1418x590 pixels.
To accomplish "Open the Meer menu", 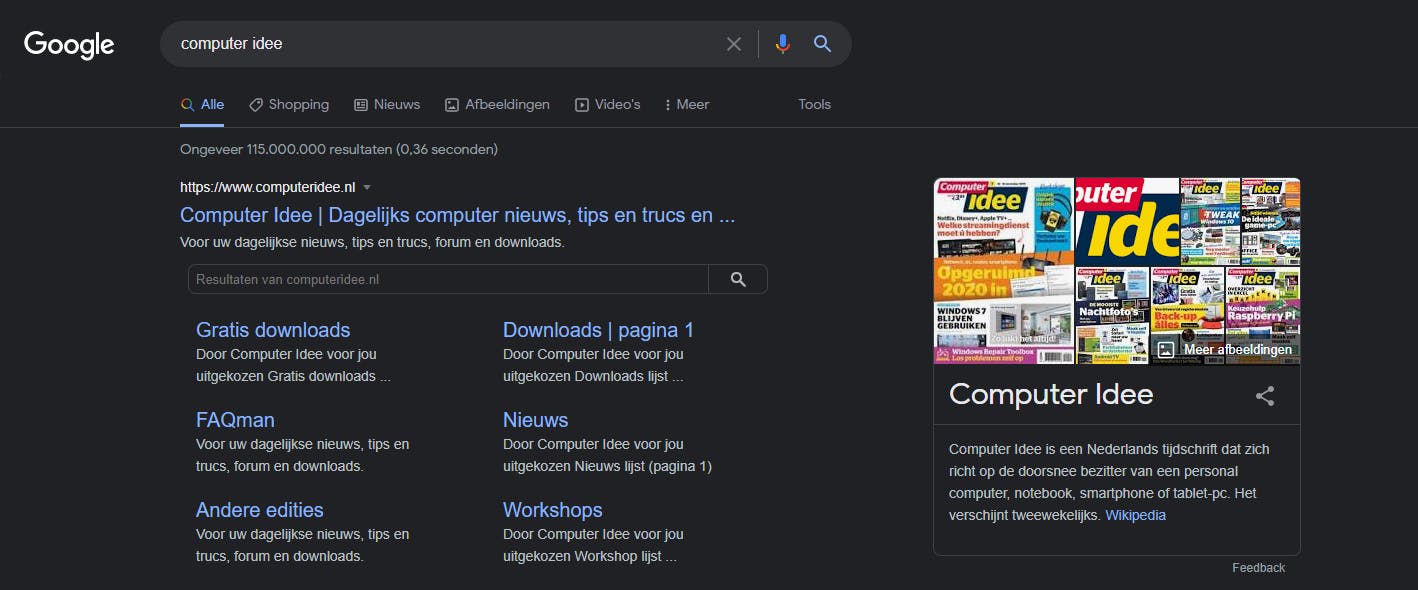I will pos(686,104).
